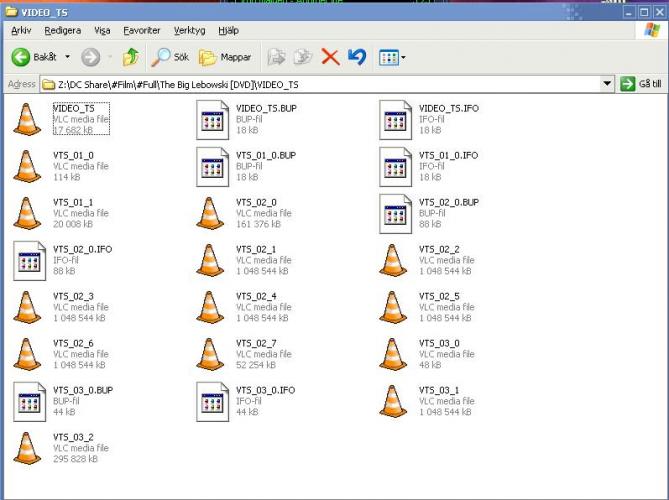Toggle the Mappar folders pane

(224, 57)
